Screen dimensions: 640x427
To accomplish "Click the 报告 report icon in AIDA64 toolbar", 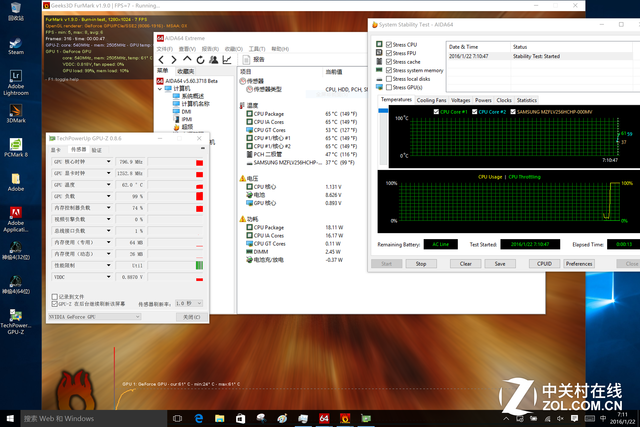I will pos(246,60).
